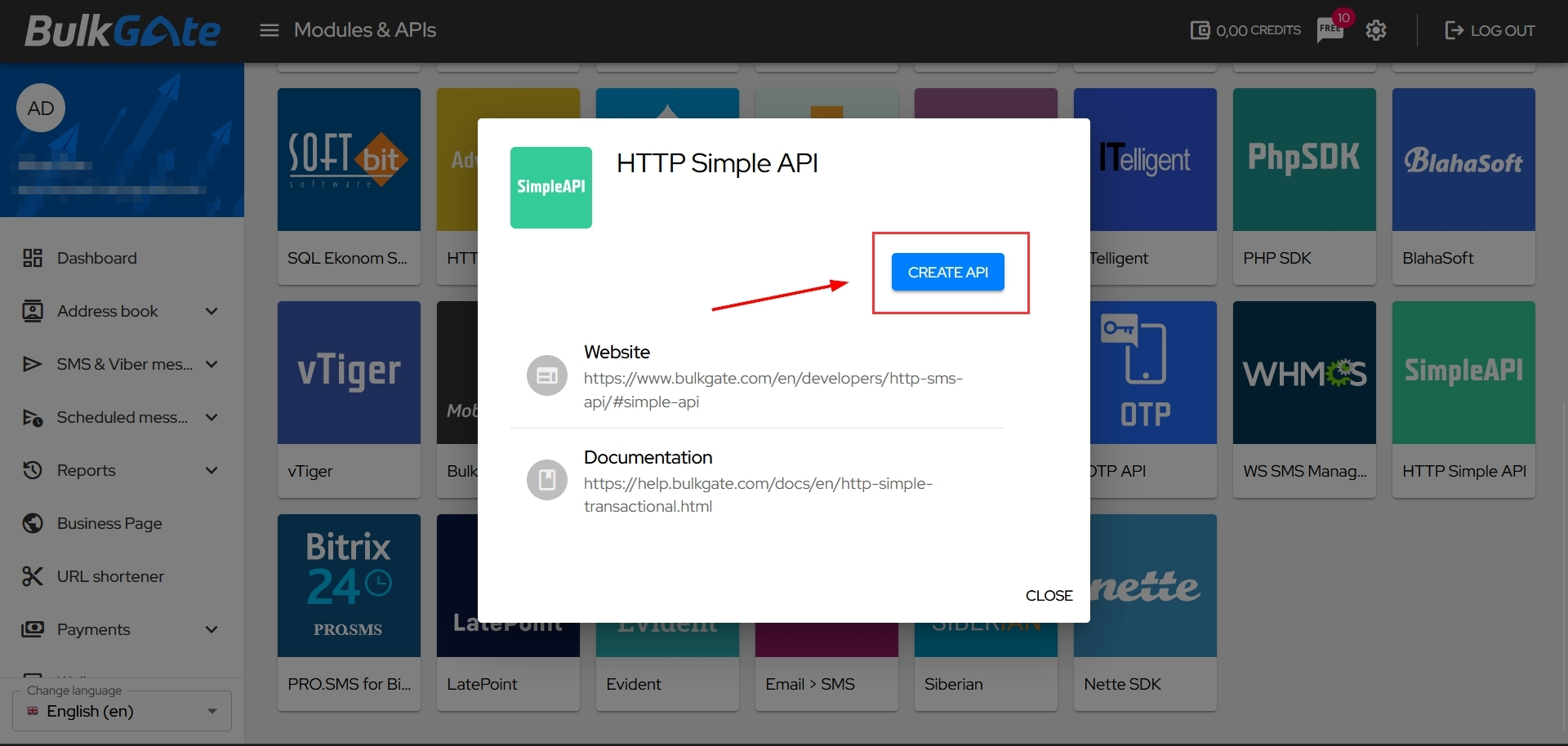The image size is (1568, 746).
Task: Click the Documentation row icon
Action: point(547,480)
